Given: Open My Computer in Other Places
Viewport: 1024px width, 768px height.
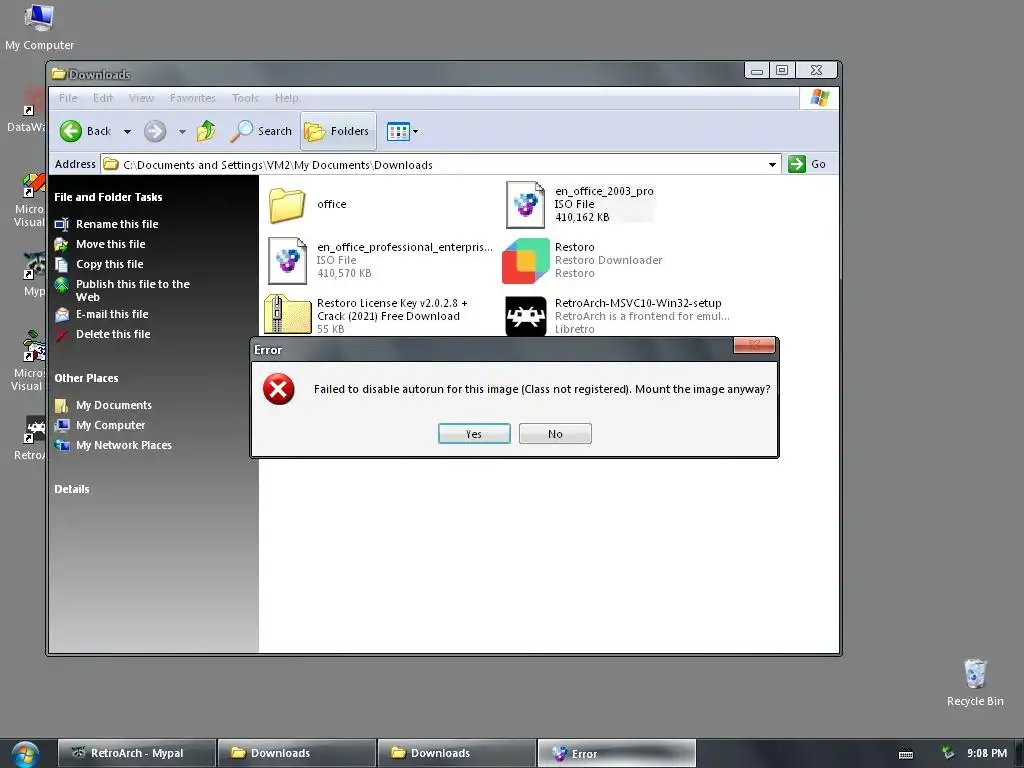Looking at the screenshot, I should tap(110, 425).
